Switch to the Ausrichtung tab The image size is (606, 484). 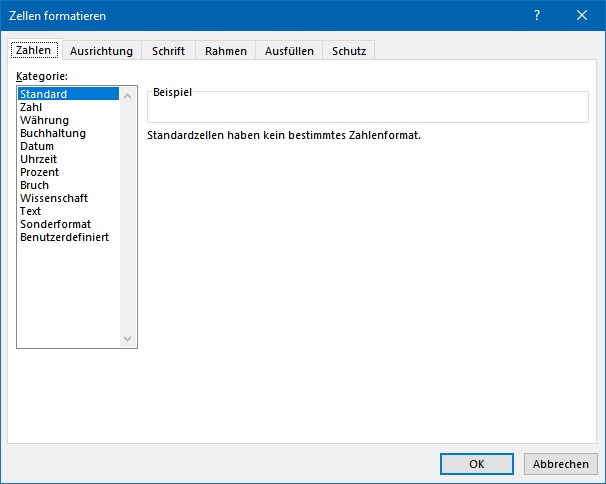102,51
